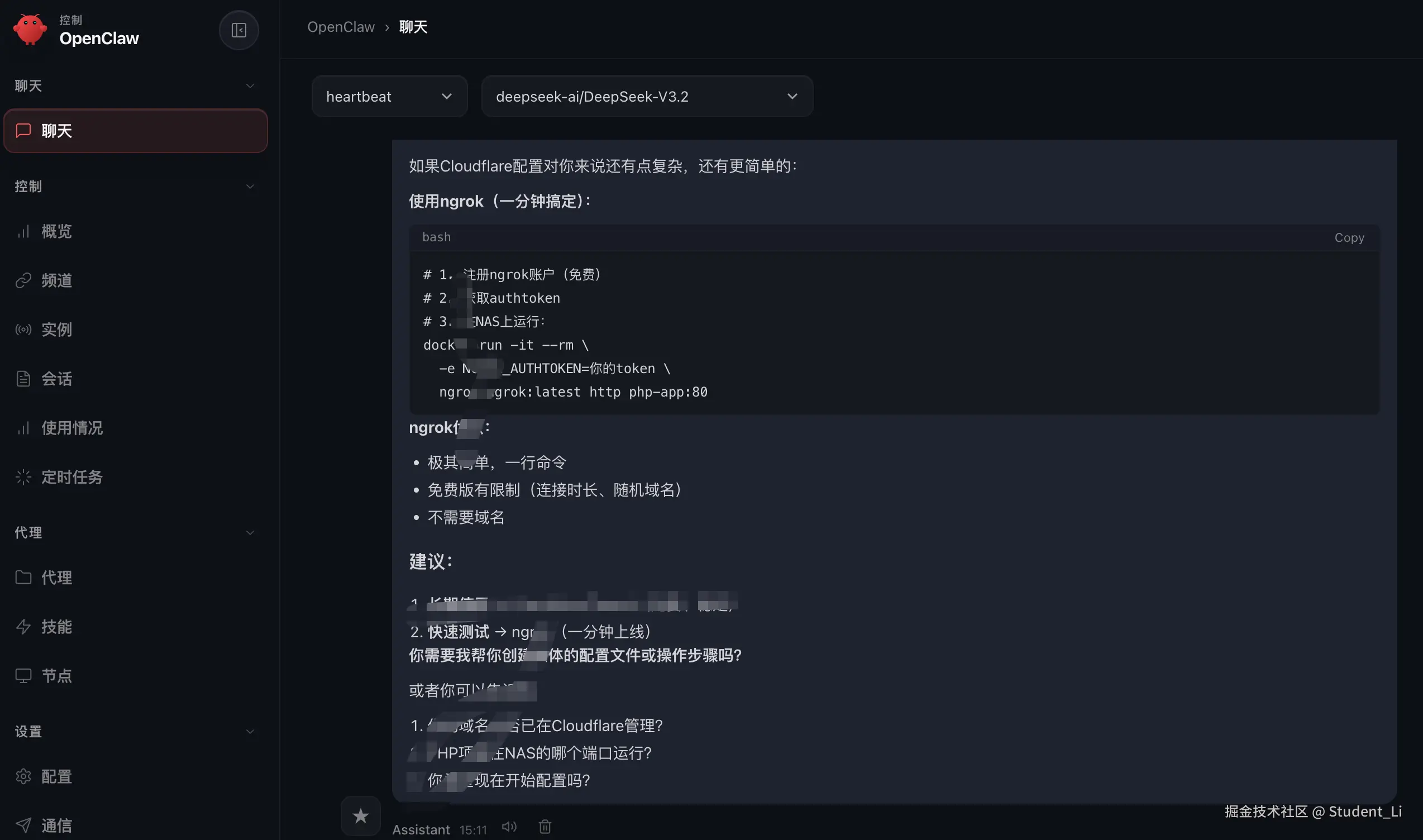Click OpenClaw in the breadcrumb
The height and width of the screenshot is (840, 1423).
tap(341, 27)
